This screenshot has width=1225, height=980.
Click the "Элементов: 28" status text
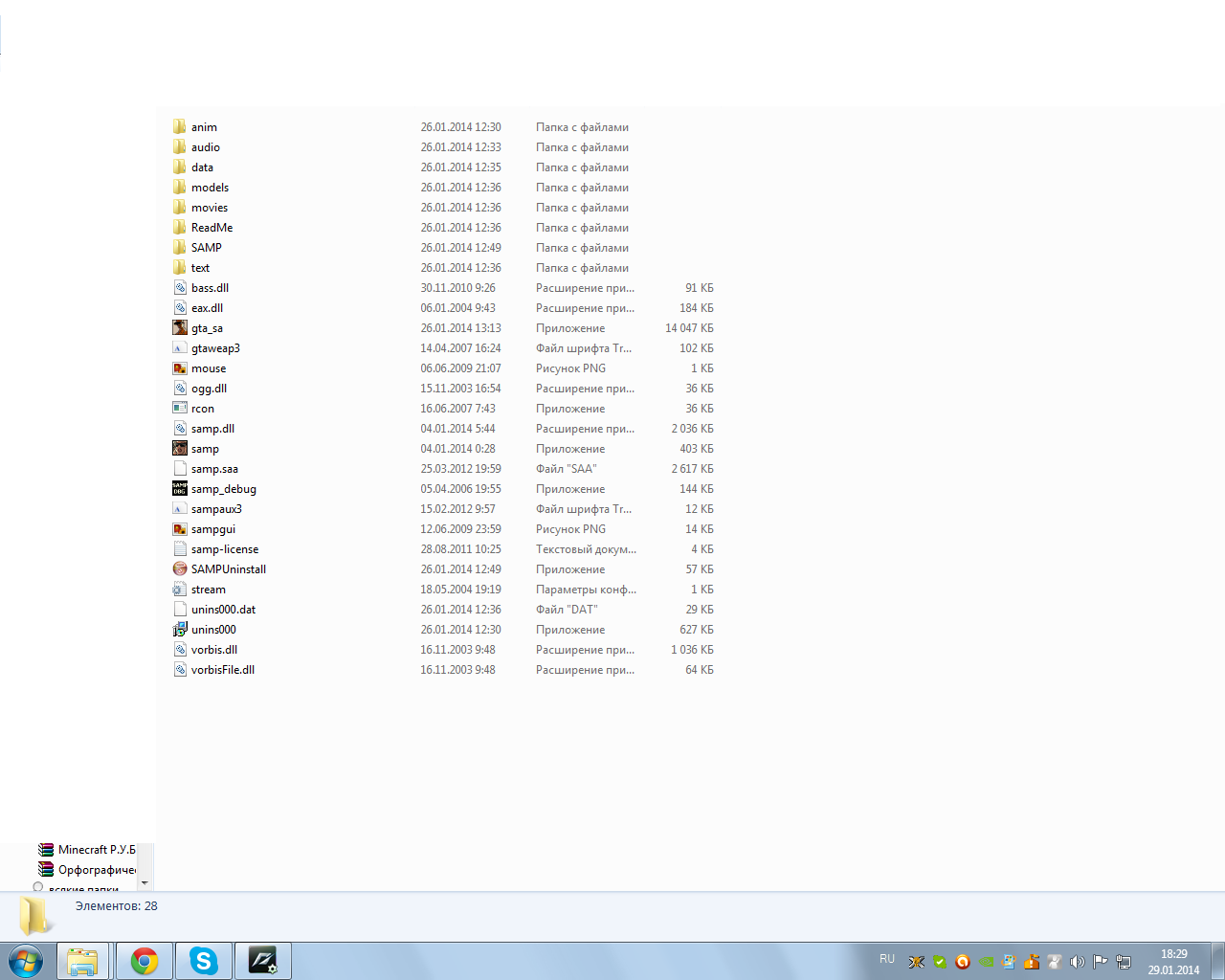pyautogui.click(x=117, y=906)
